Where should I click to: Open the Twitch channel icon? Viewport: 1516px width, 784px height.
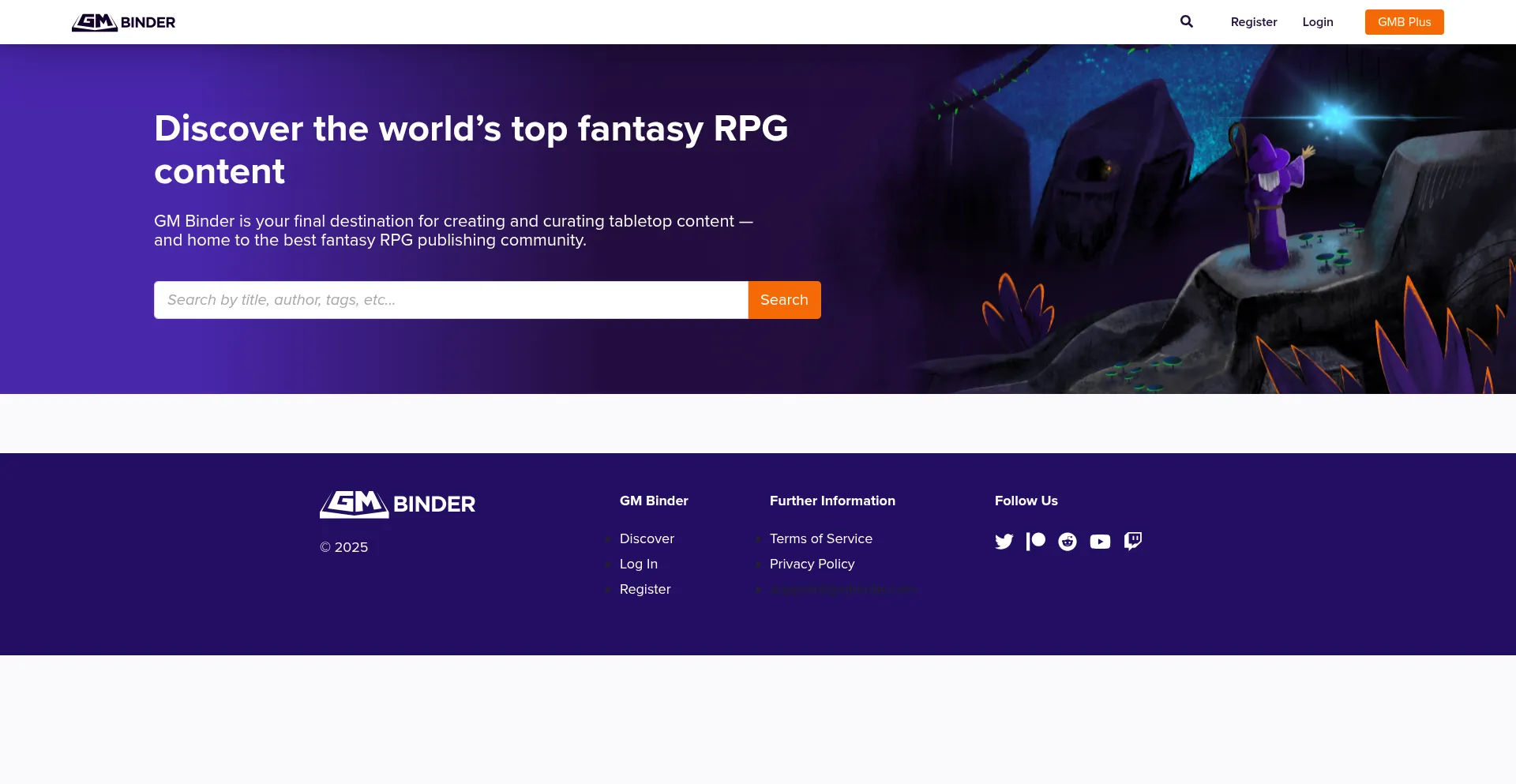[x=1132, y=542]
